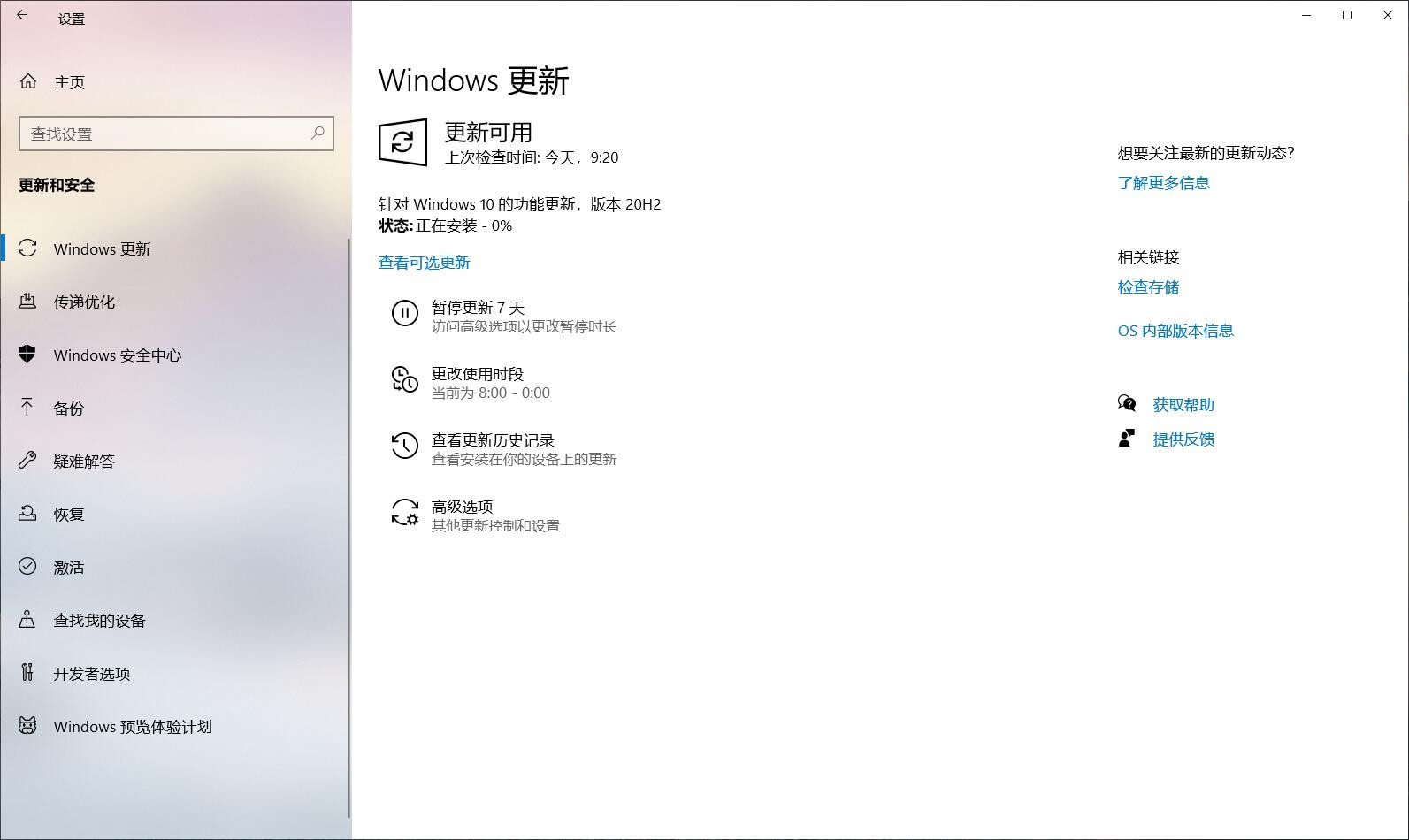Click the 提供反馈 link

[1183, 439]
